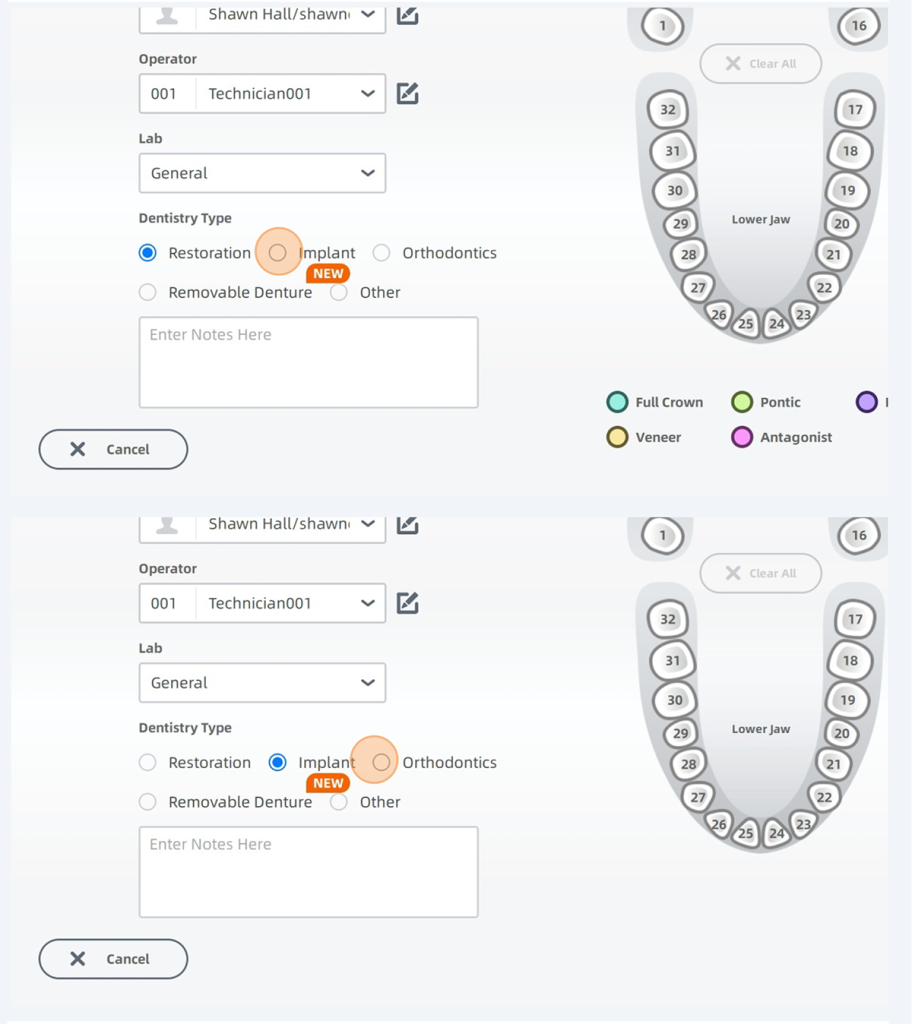Click the Clear All button

point(760,63)
